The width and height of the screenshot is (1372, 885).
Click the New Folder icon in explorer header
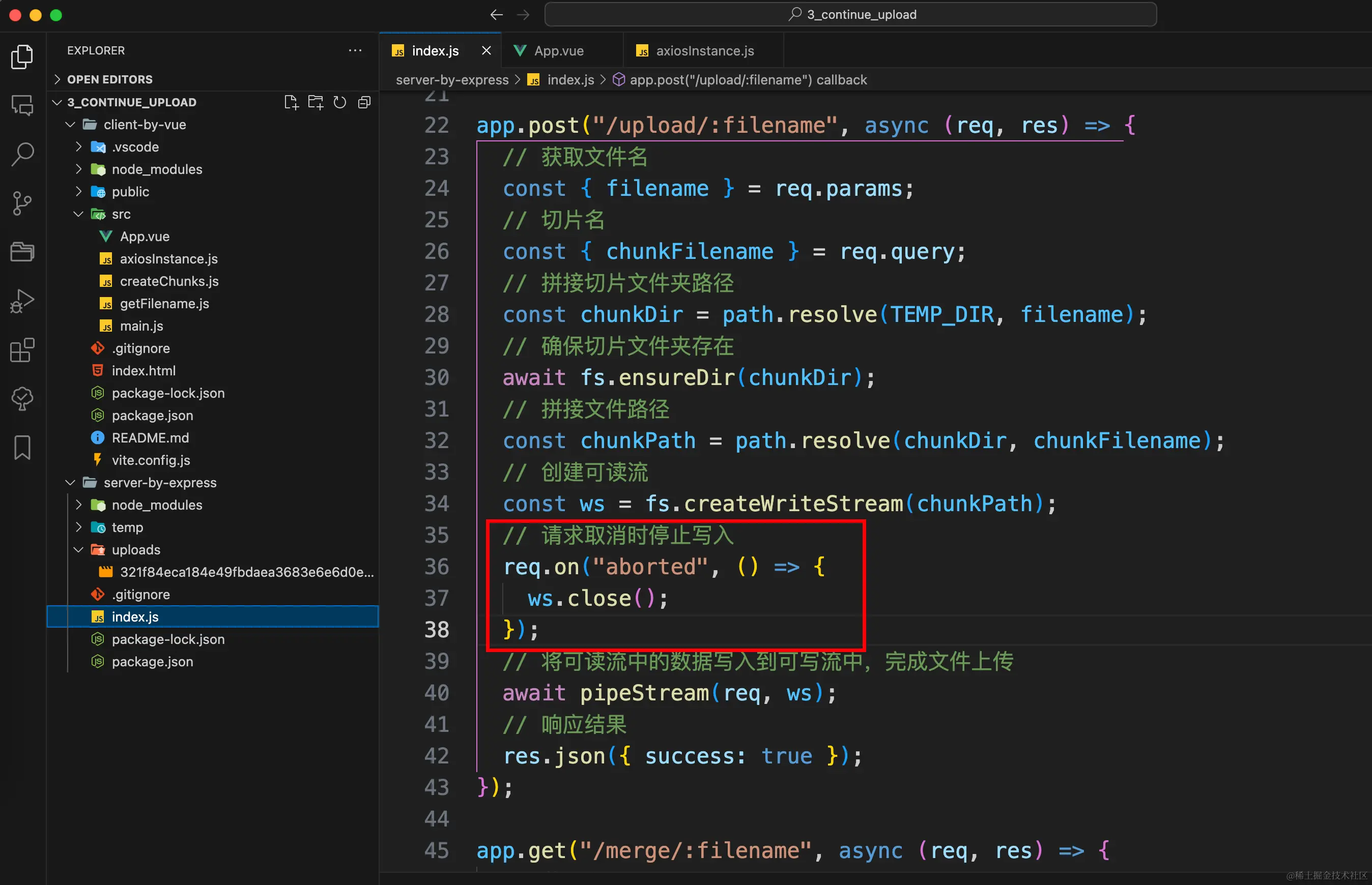316,102
